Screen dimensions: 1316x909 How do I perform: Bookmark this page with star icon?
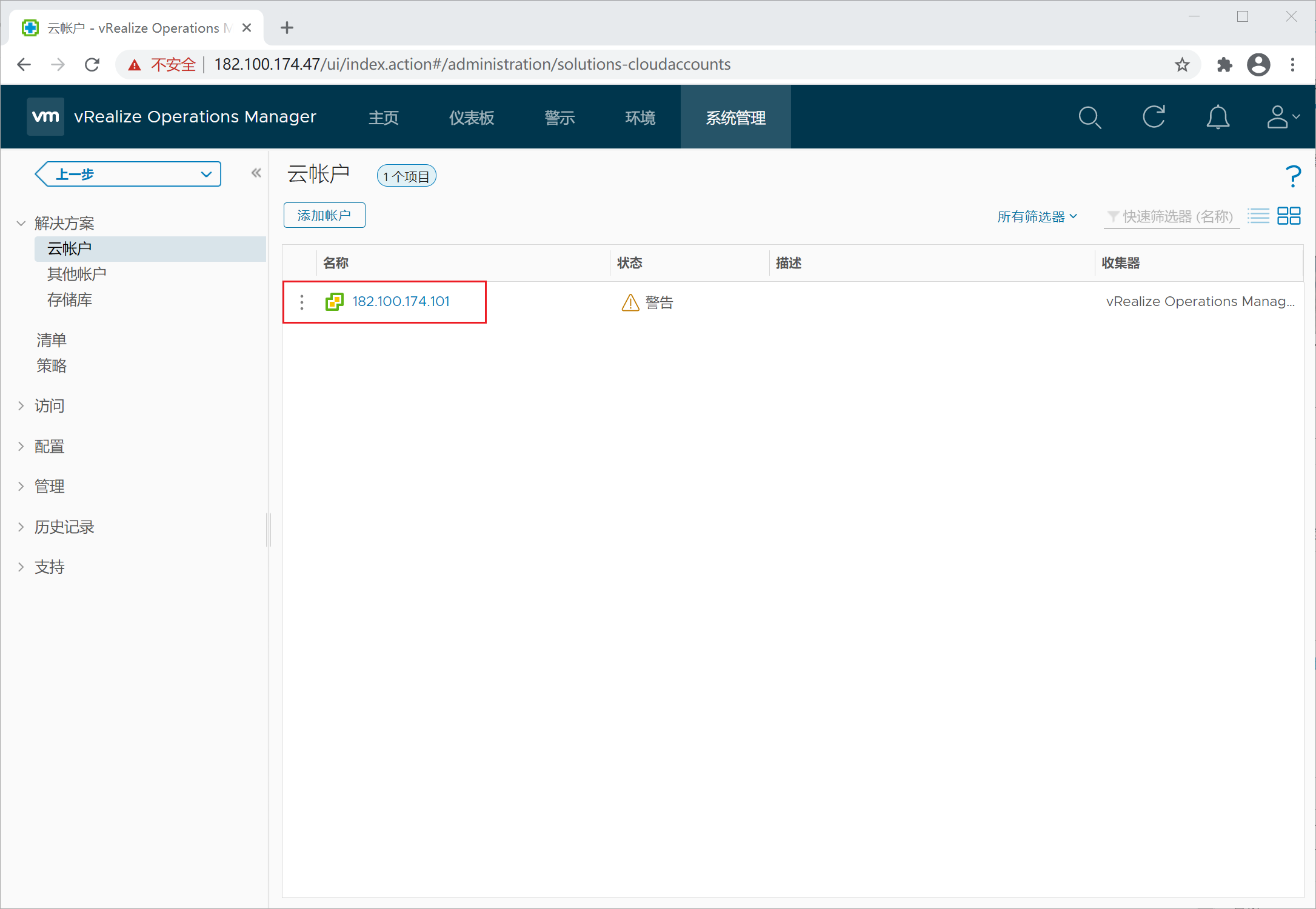pyautogui.click(x=1181, y=65)
